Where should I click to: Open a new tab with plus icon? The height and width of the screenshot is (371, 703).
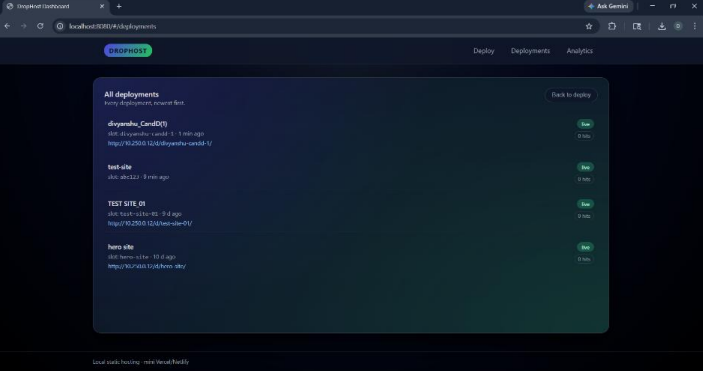click(x=119, y=6)
